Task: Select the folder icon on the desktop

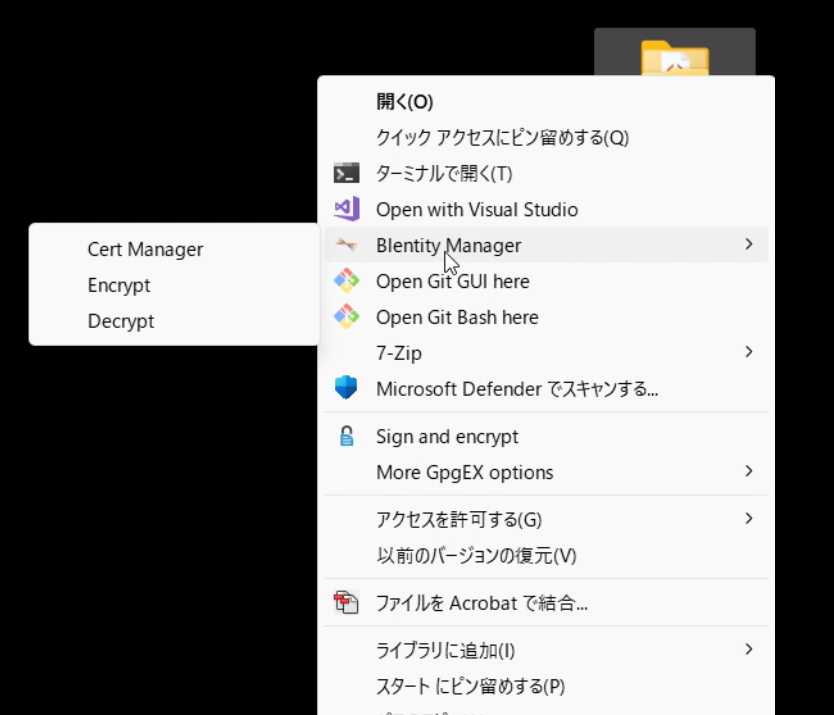Action: point(674,57)
